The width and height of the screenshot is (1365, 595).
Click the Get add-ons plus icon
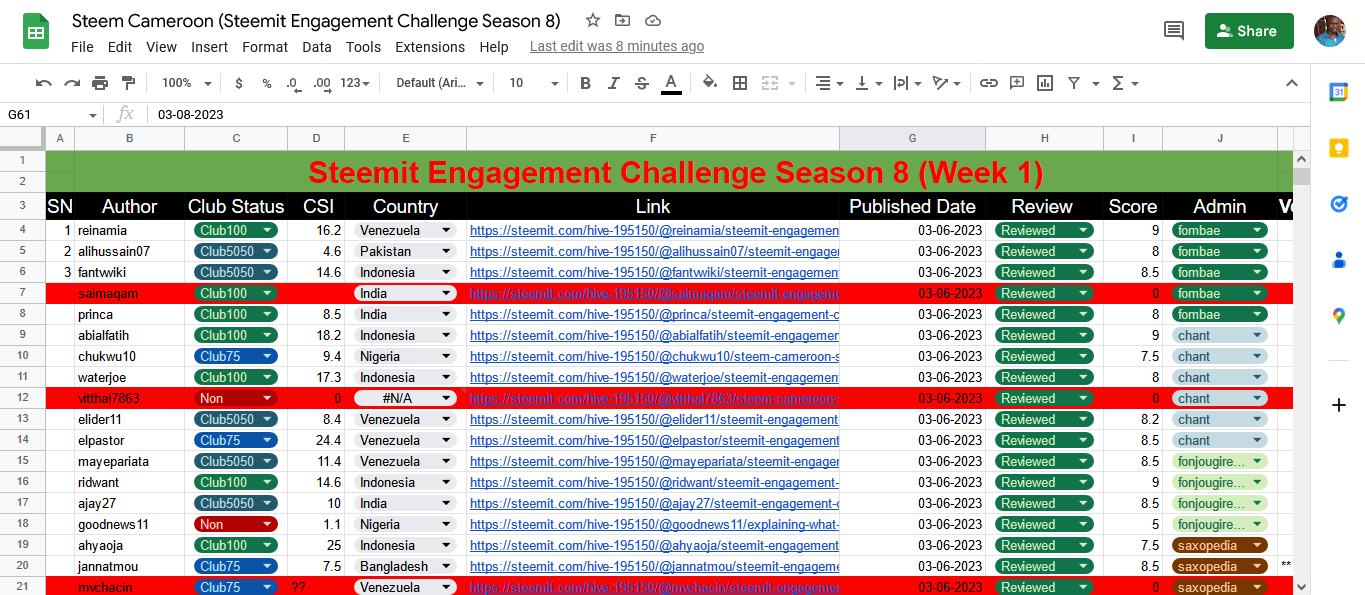[x=1339, y=405]
